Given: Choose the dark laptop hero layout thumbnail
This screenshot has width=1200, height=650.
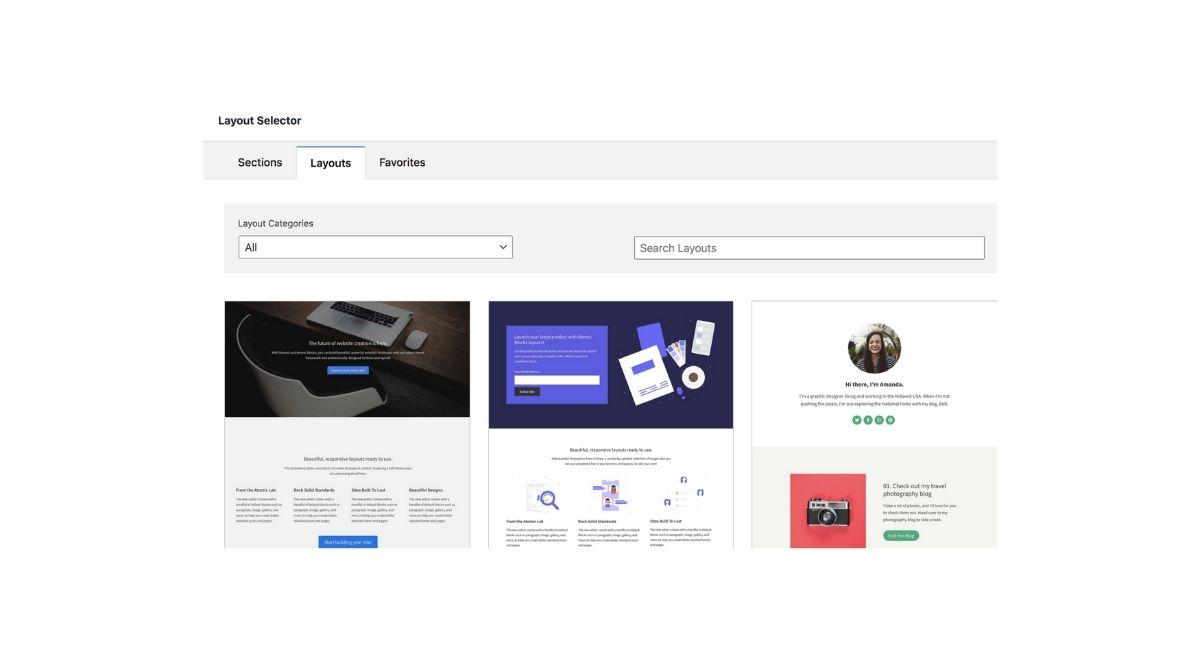Looking at the screenshot, I should pos(347,424).
